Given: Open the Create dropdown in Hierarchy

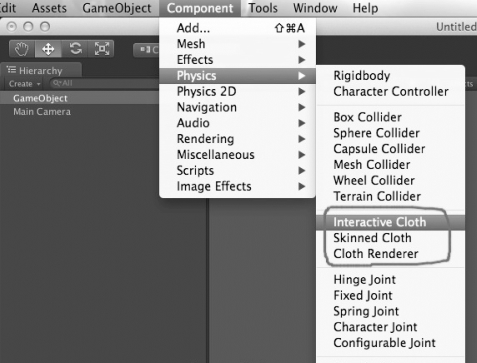Looking at the screenshot, I should click(24, 84).
